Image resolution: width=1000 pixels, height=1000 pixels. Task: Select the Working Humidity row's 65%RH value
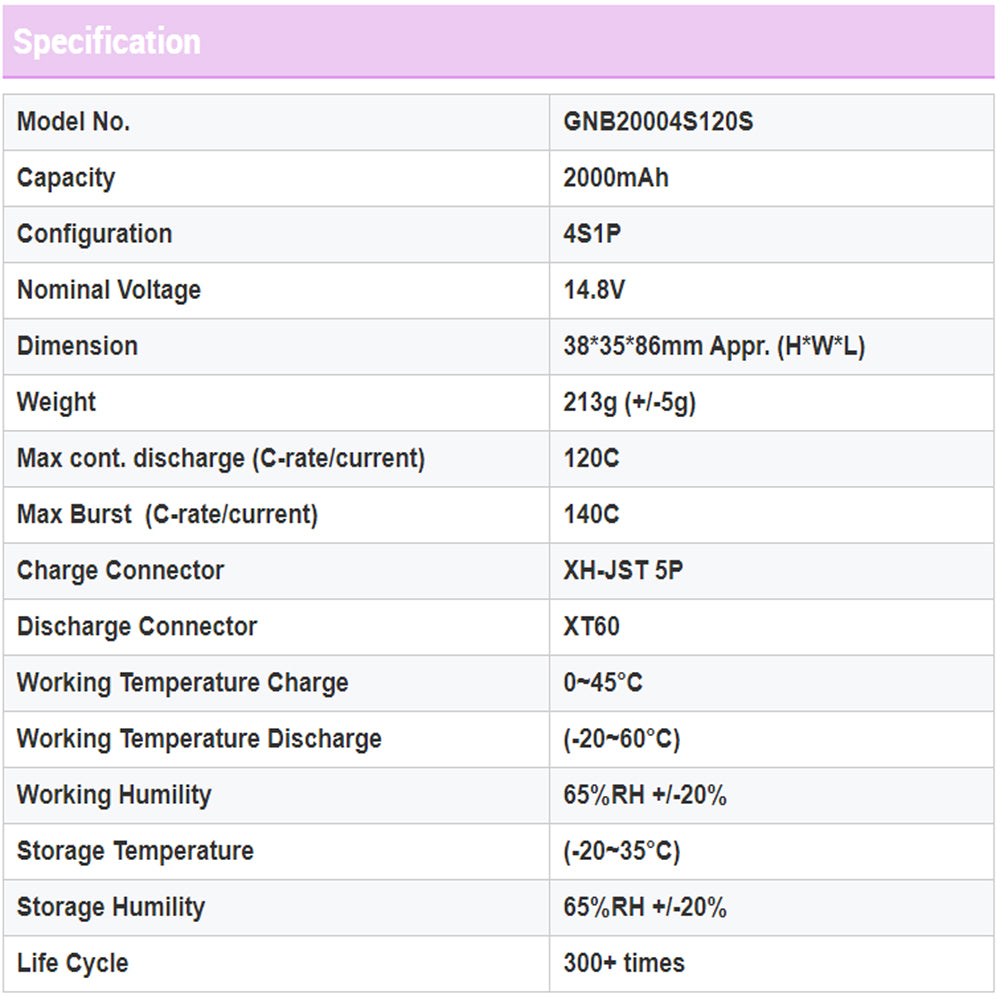(x=645, y=795)
